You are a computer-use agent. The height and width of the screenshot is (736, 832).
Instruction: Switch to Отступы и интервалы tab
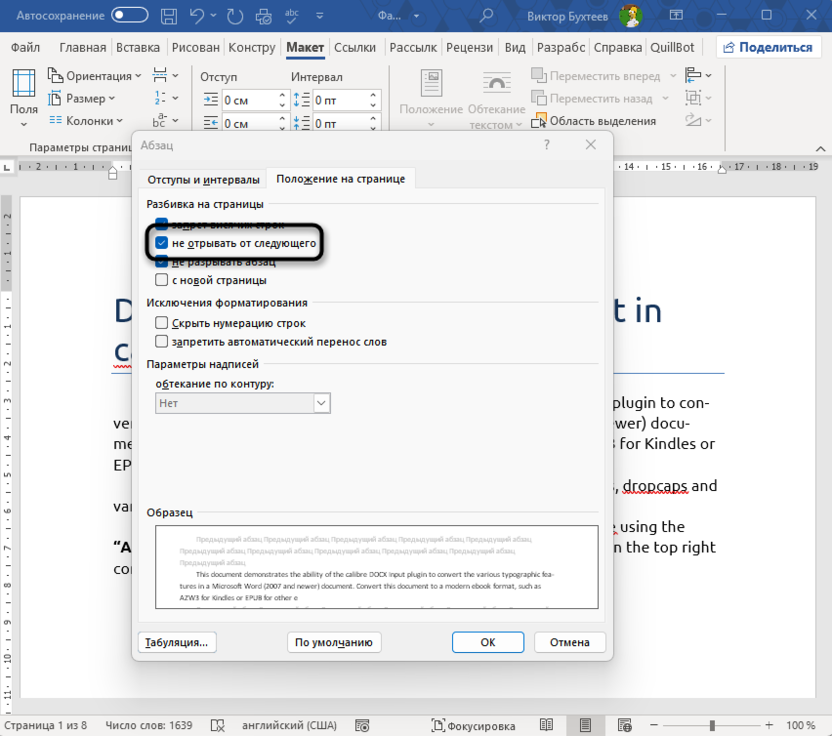click(x=203, y=179)
